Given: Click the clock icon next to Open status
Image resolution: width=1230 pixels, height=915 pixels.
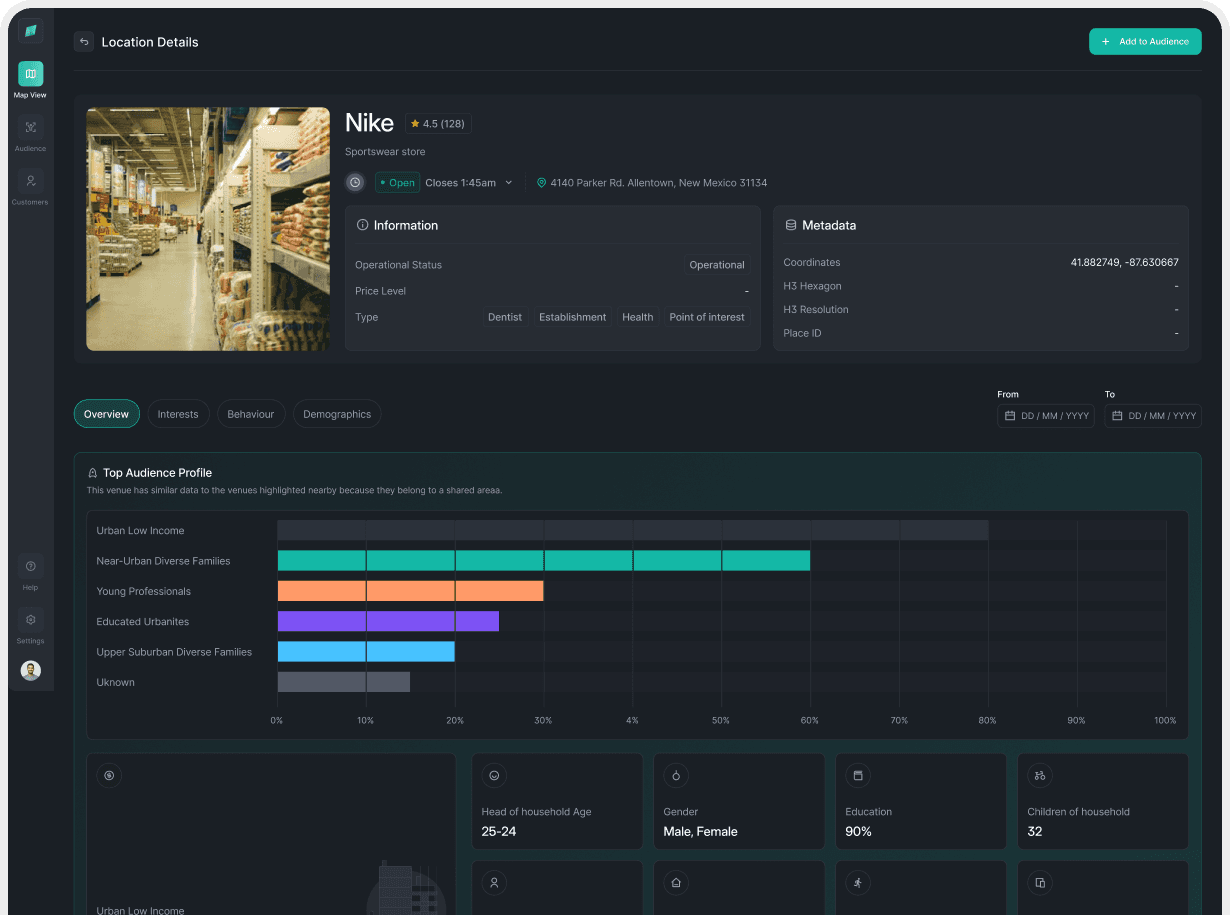Looking at the screenshot, I should [x=355, y=183].
